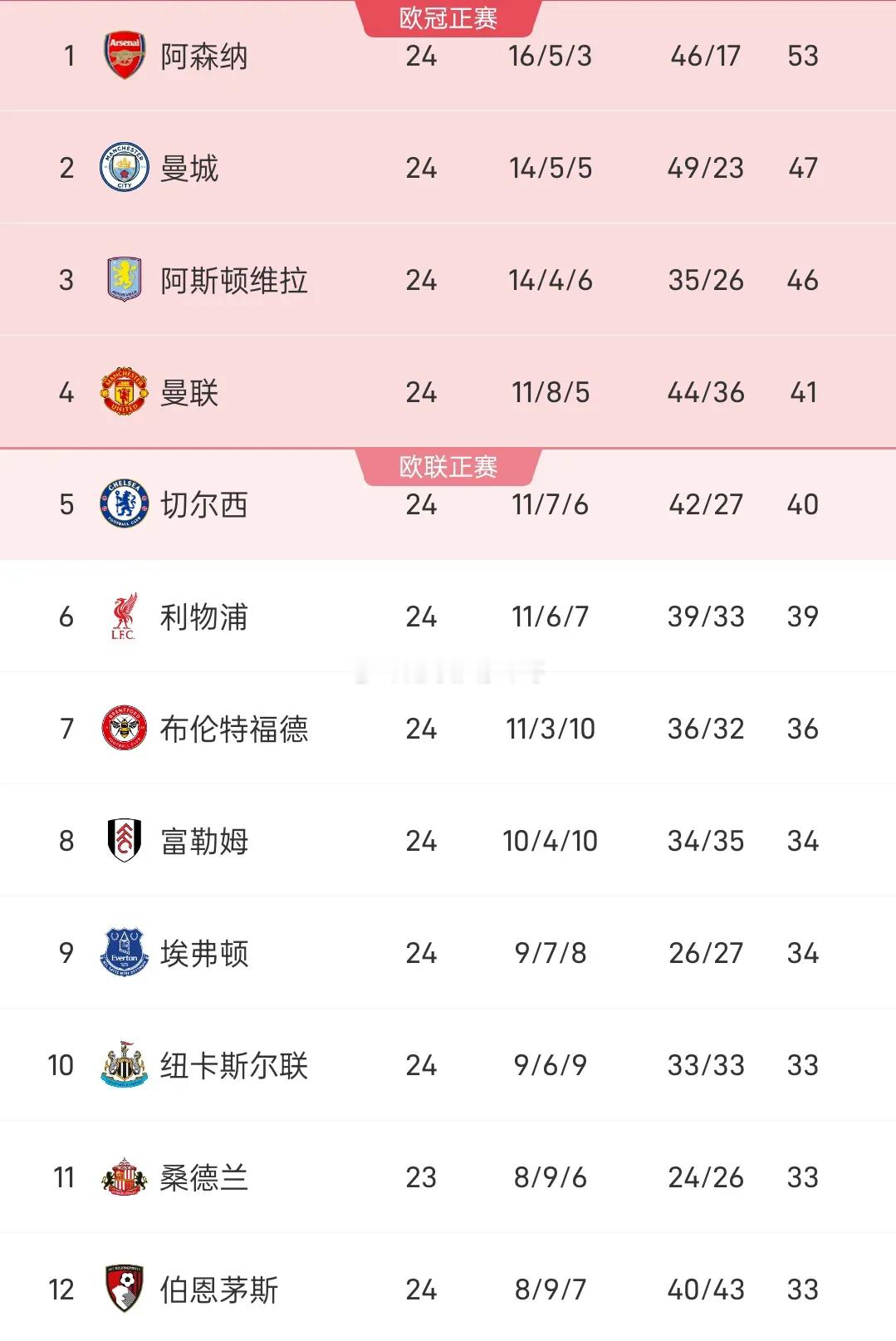
Task: Open team name 纽卡斯尔联
Action: tap(234, 1066)
